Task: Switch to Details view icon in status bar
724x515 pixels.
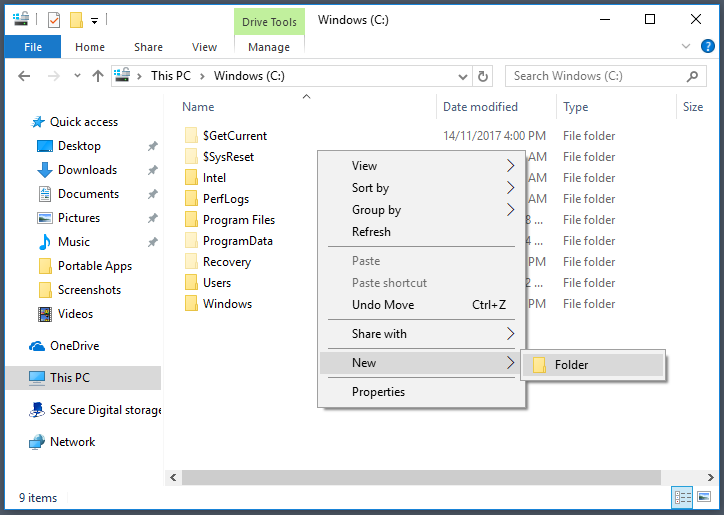Action: pyautogui.click(x=682, y=497)
